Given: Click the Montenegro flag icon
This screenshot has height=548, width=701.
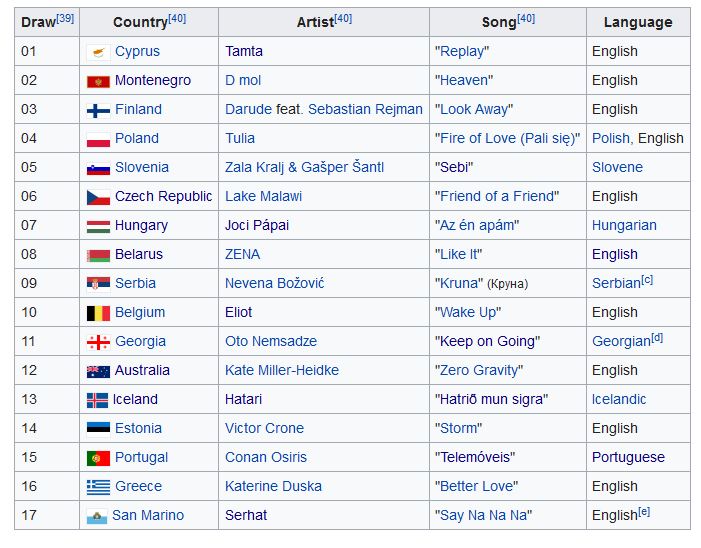Looking at the screenshot, I should point(98,81).
